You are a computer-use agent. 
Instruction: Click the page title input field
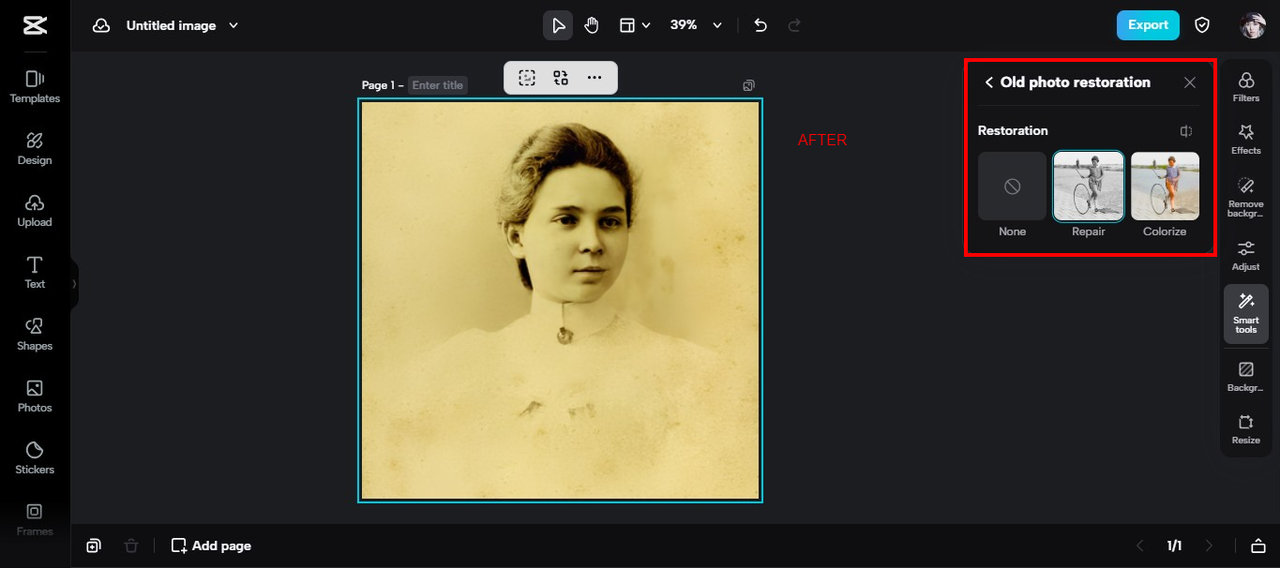click(x=438, y=85)
